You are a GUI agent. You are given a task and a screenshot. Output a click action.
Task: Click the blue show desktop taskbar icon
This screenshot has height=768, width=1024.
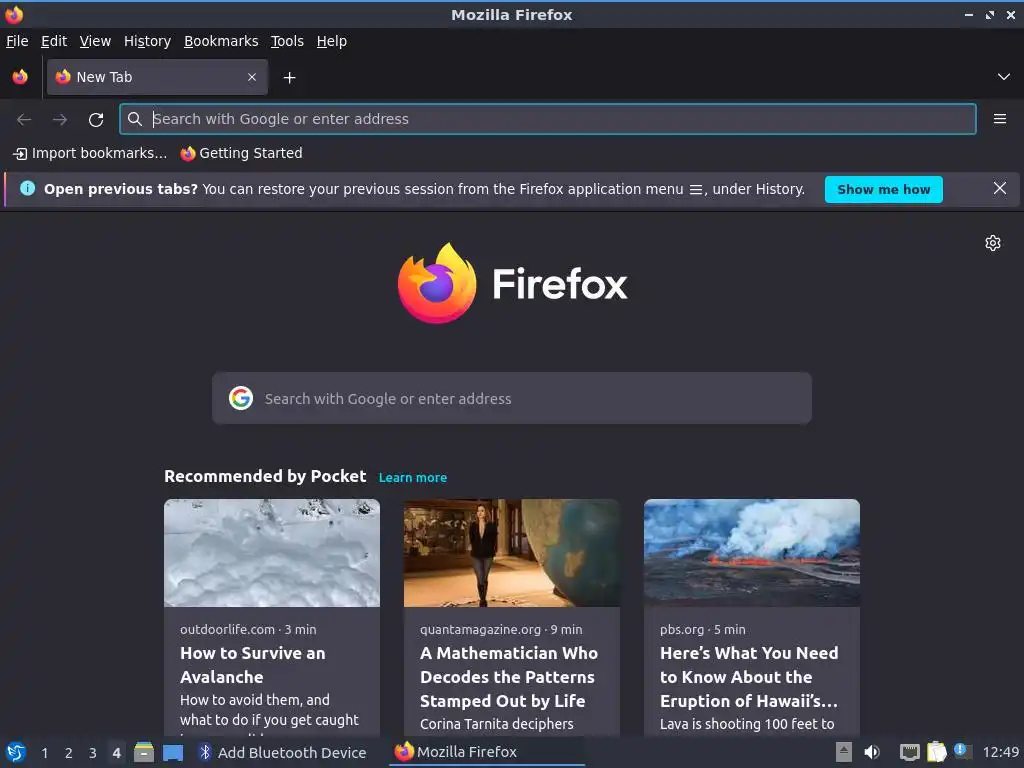[x=173, y=753]
